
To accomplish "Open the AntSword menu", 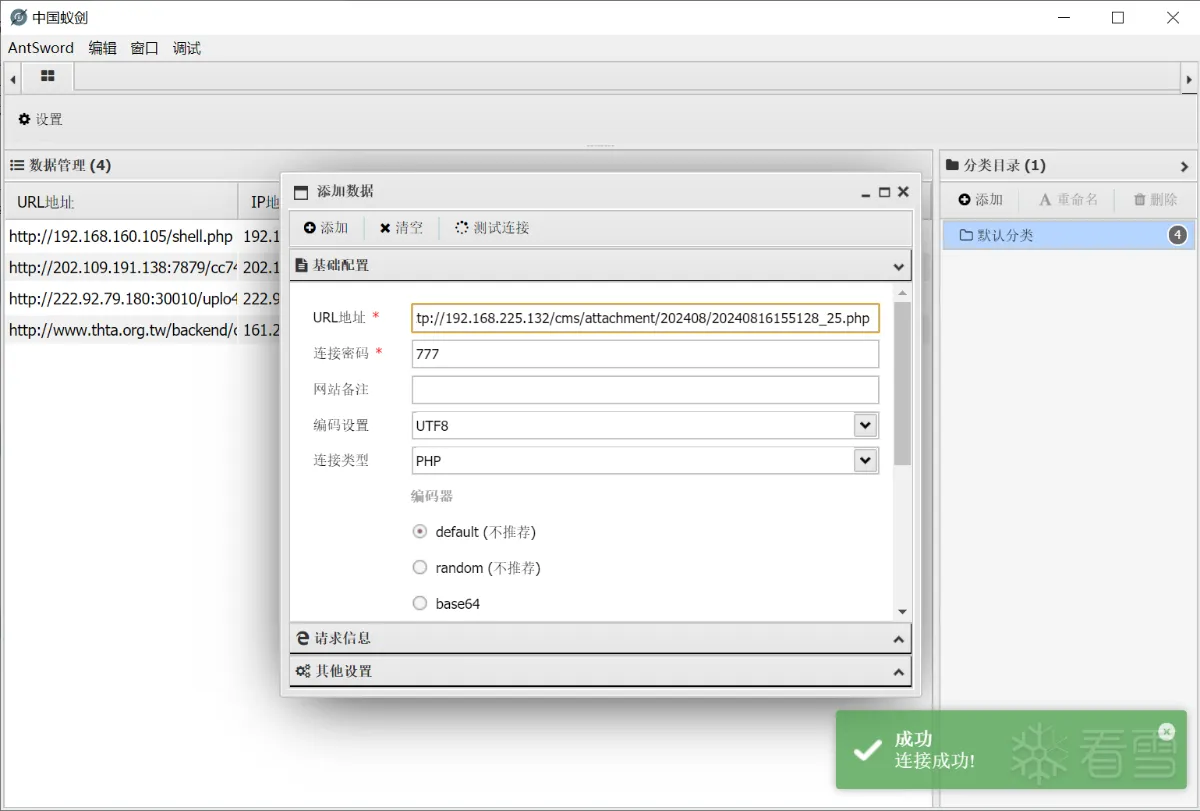I will tap(41, 48).
